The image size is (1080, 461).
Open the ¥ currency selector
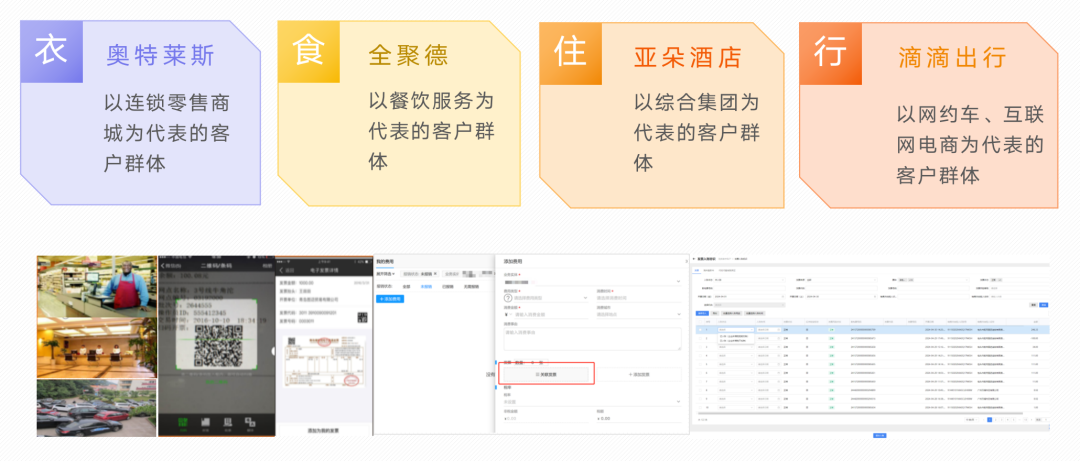tap(508, 314)
